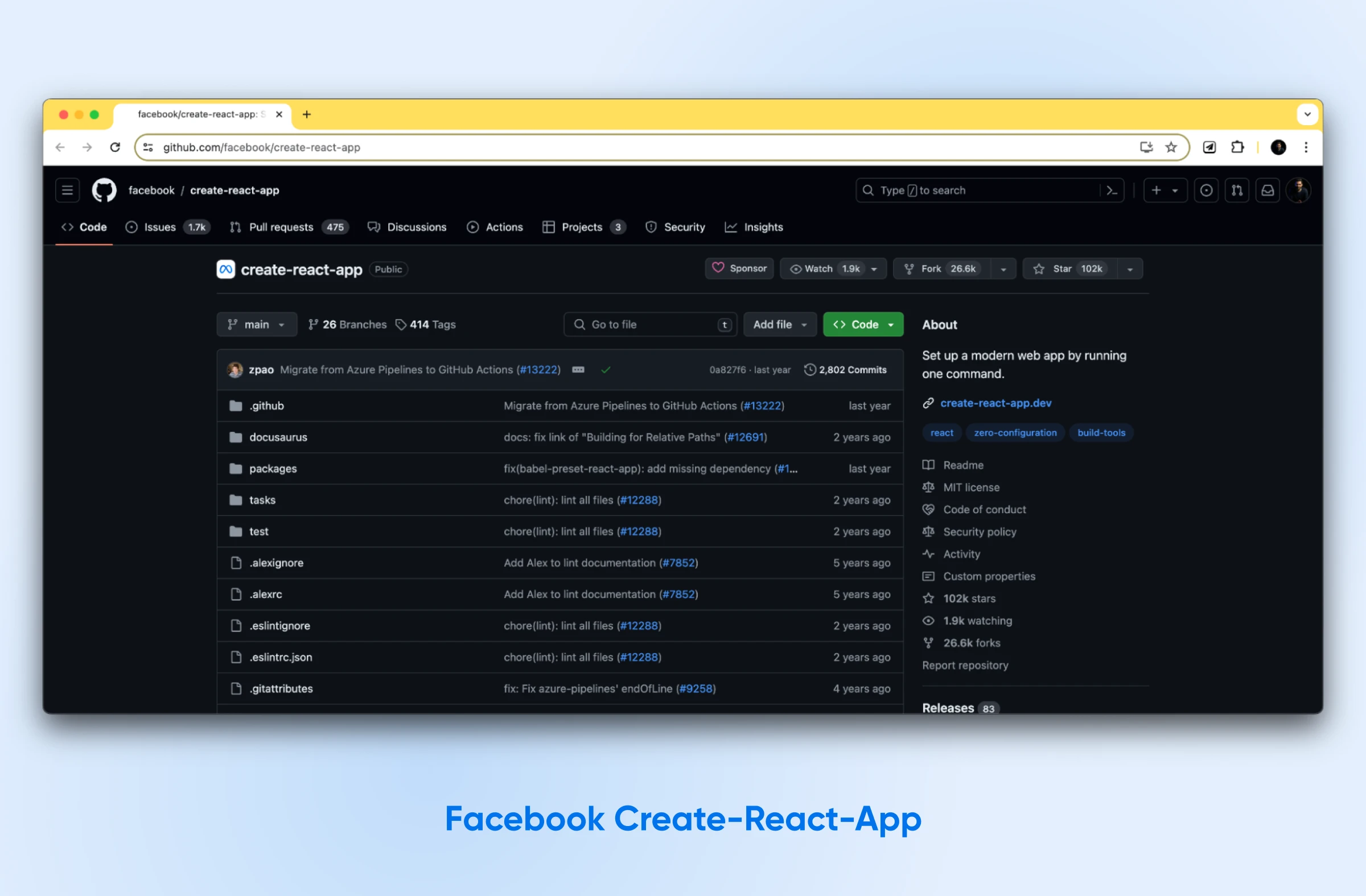Click the Type / to search box
Viewport: 1366px width, 896px height.
coord(989,191)
